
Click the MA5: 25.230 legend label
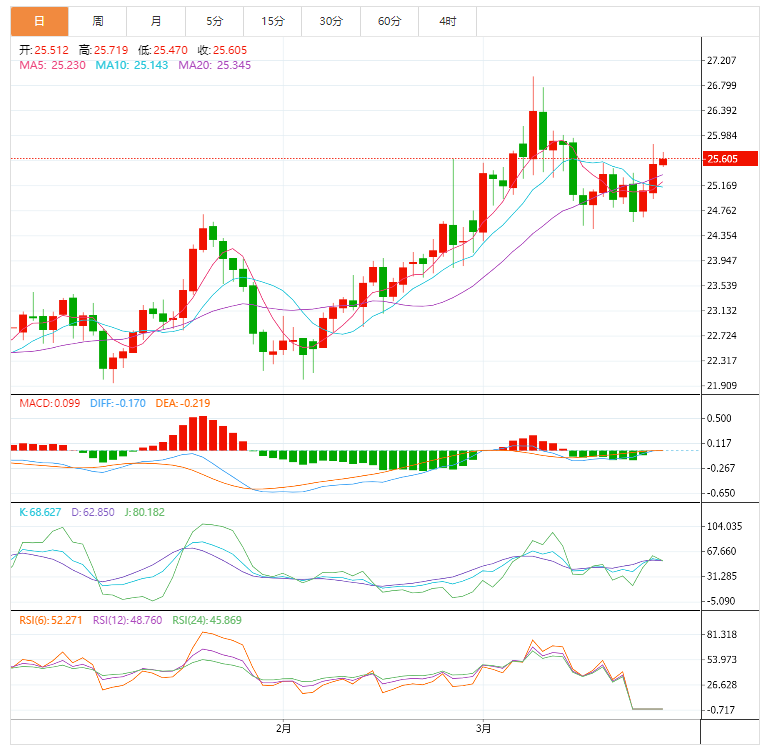click(x=52, y=65)
